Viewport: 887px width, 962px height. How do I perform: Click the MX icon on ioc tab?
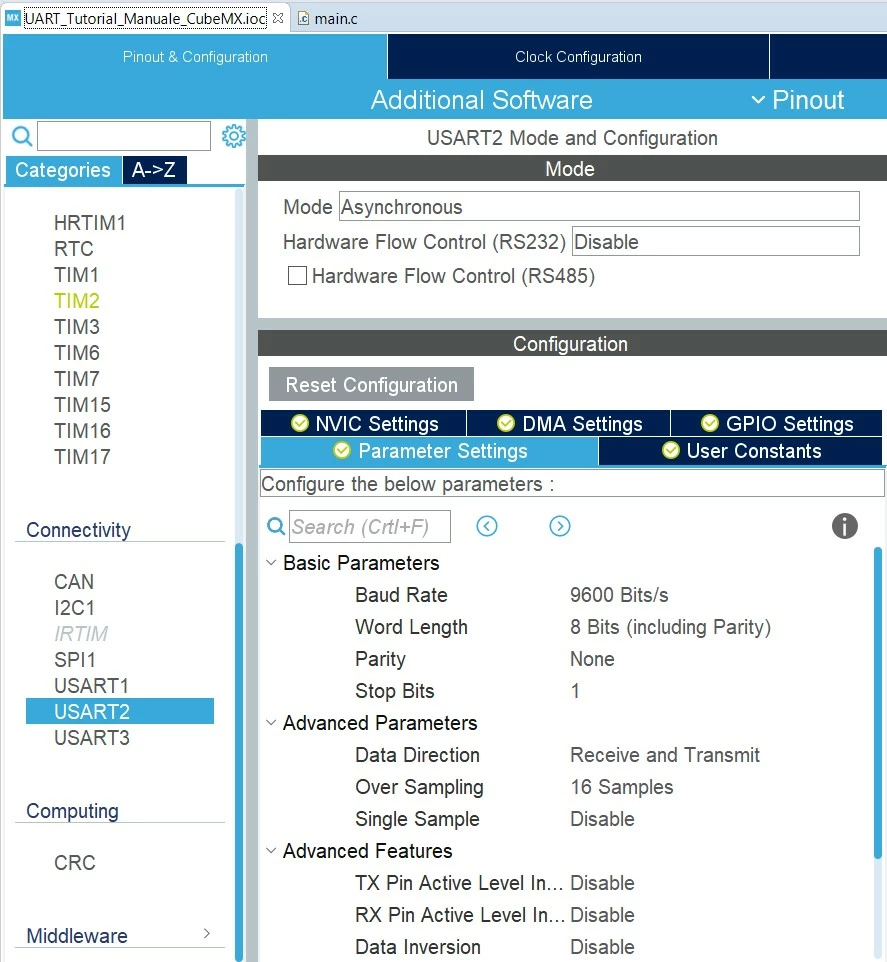13,18
